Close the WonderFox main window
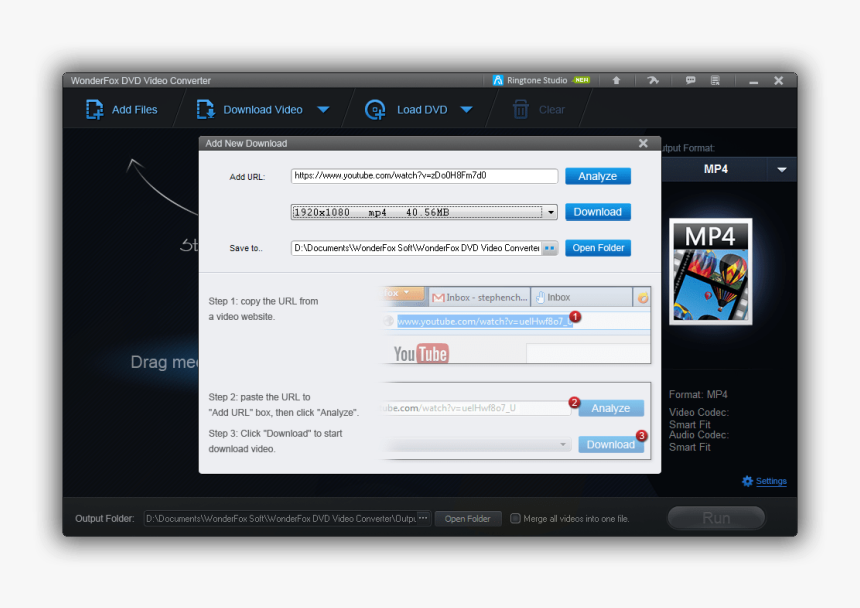860x608 pixels. tap(778, 81)
